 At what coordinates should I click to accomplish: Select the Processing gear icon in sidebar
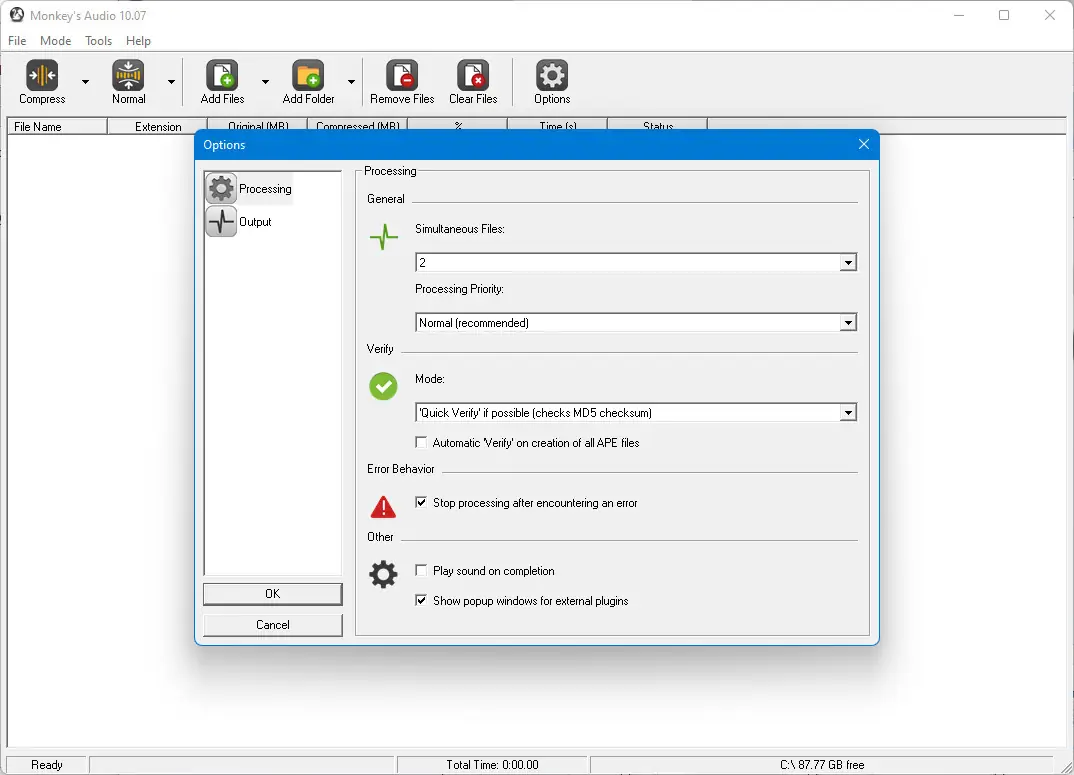(x=221, y=188)
